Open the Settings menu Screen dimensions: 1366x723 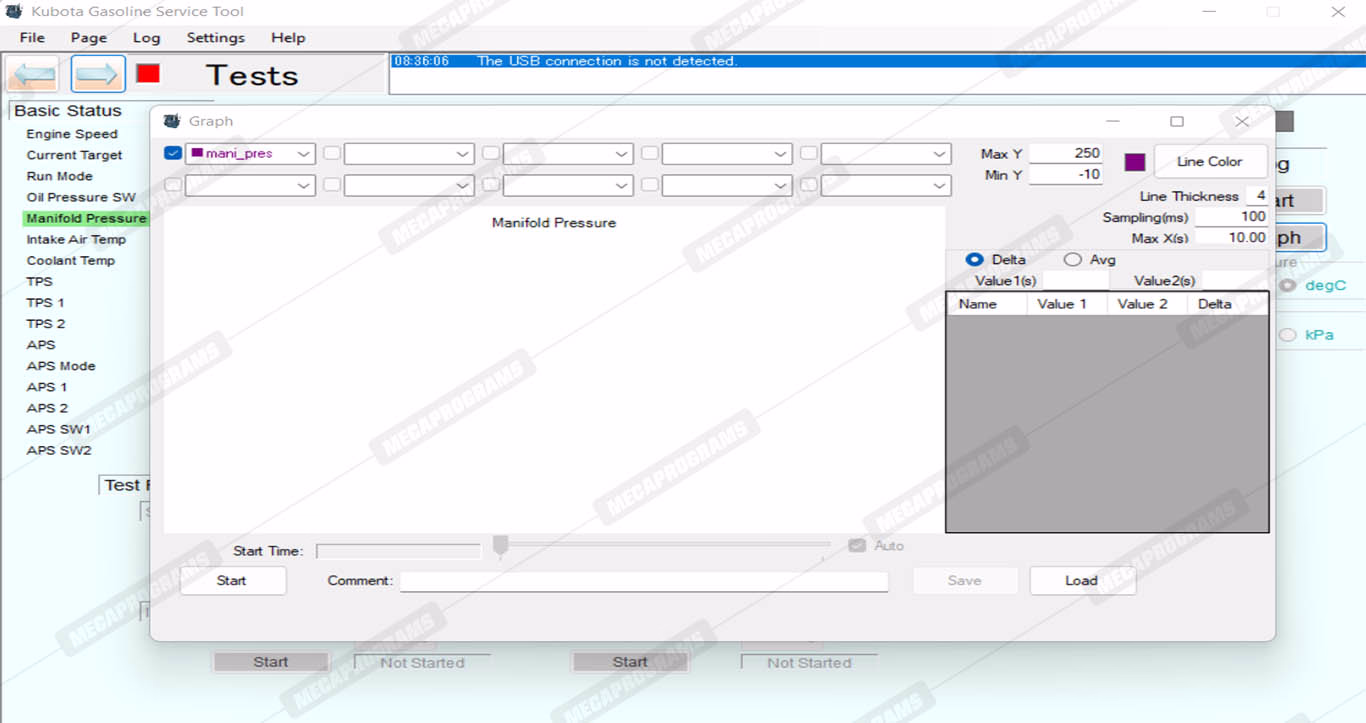215,38
